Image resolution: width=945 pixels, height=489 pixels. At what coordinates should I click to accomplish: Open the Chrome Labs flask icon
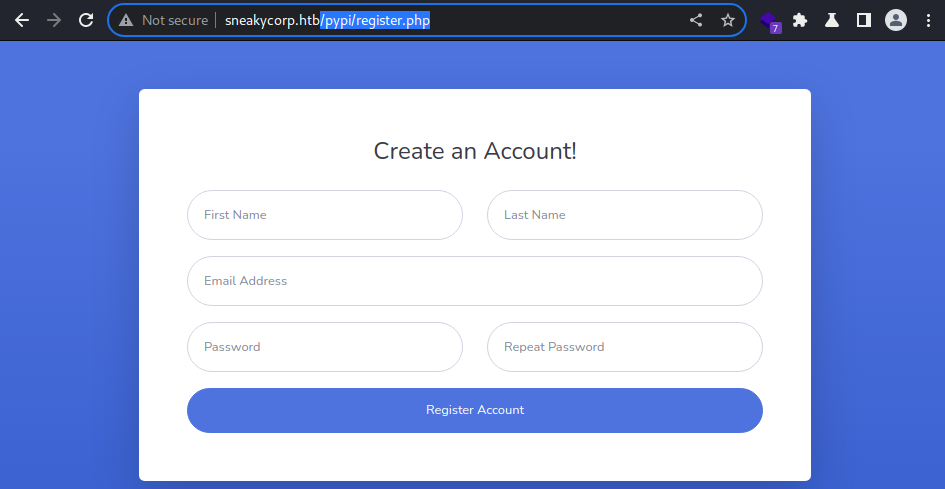(x=832, y=21)
